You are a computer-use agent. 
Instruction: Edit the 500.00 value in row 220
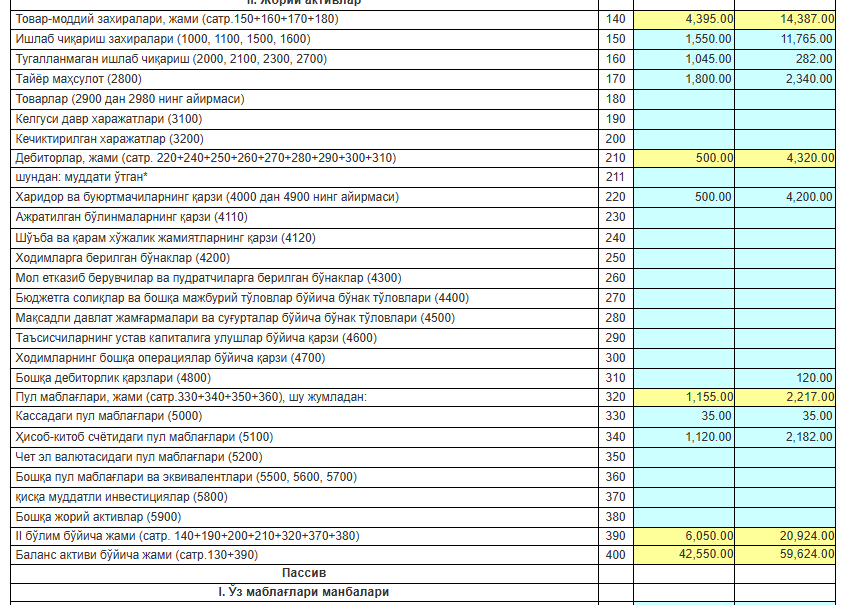tap(684, 197)
